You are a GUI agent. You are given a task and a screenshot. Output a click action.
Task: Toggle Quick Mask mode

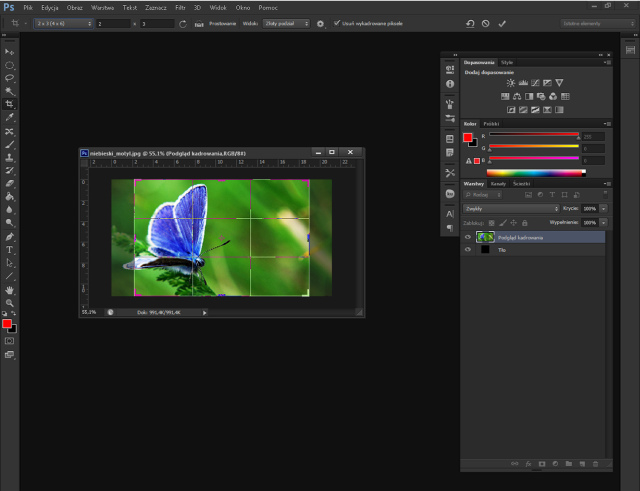[9, 341]
